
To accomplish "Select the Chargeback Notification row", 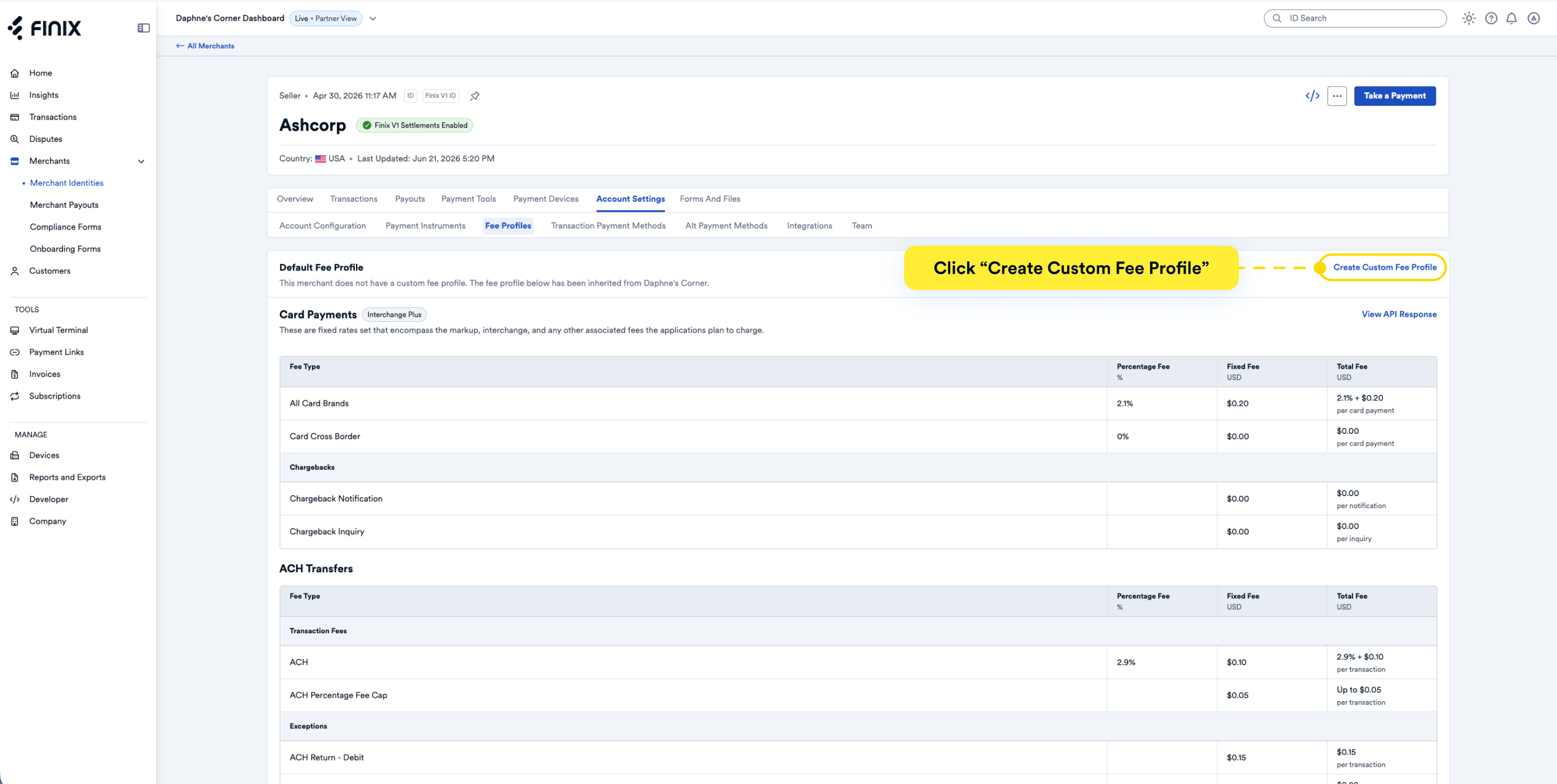I will click(857, 499).
